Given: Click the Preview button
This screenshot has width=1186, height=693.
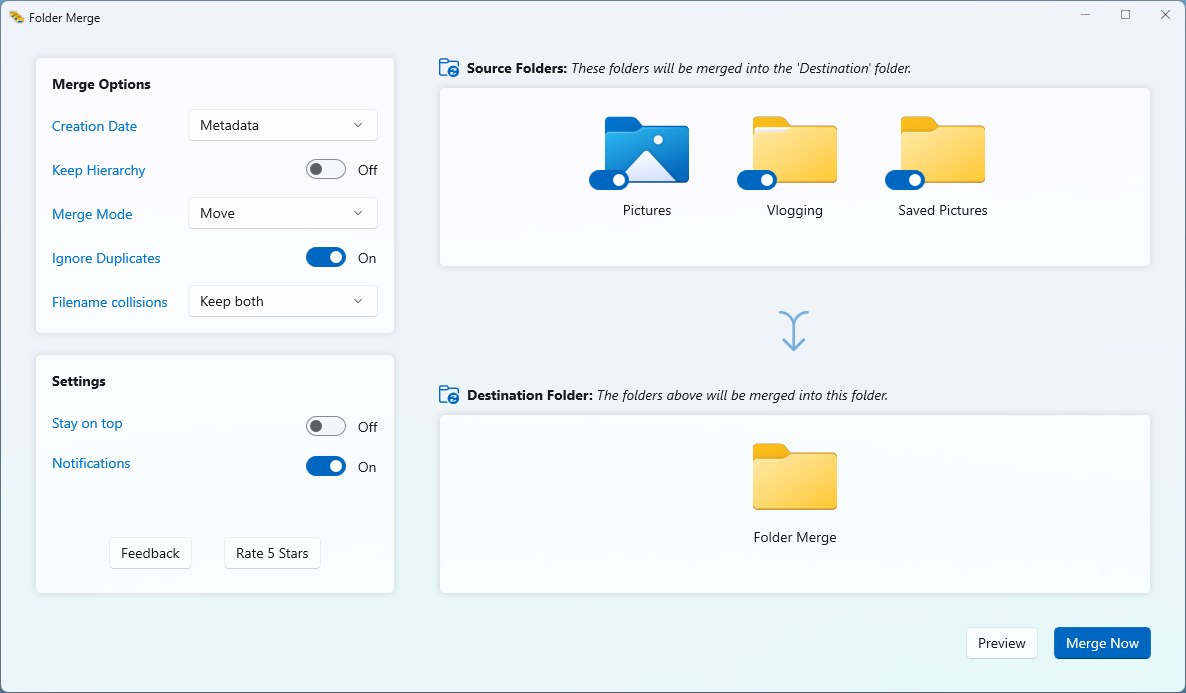Looking at the screenshot, I should click(1001, 643).
